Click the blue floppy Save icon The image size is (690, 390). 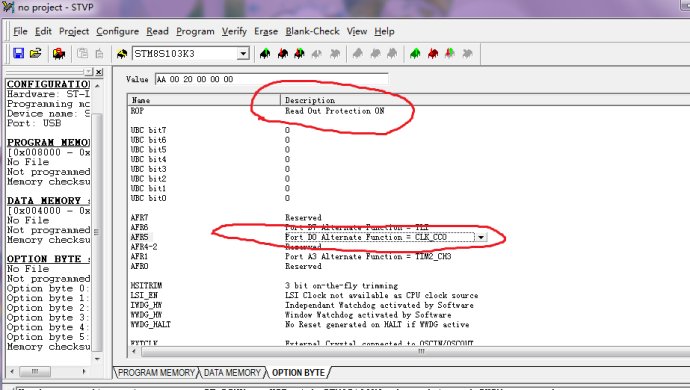pyautogui.click(x=18, y=53)
